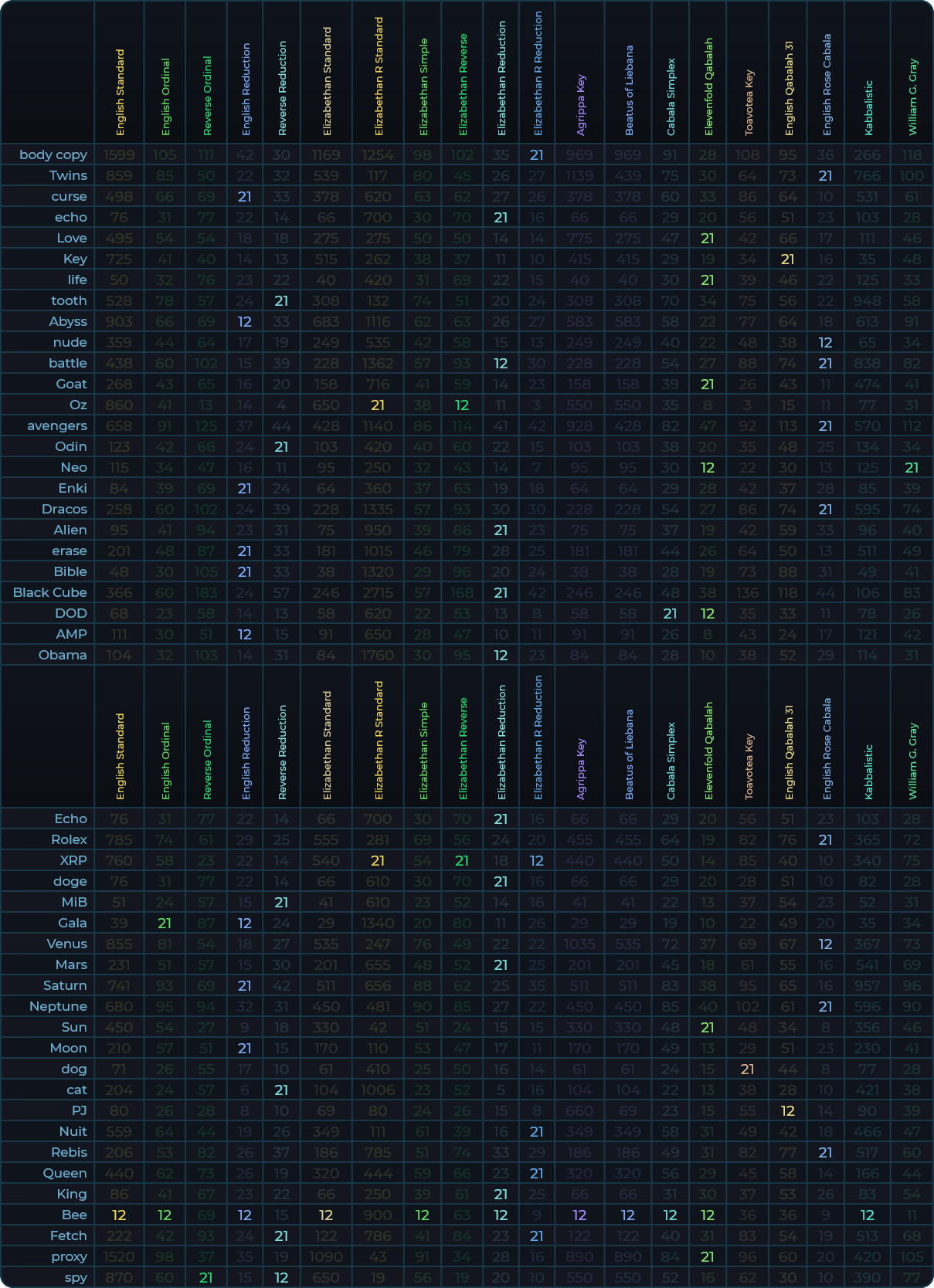Click value 1599 in the body copy row
Image resolution: width=934 pixels, height=1288 pixels.
119,154
